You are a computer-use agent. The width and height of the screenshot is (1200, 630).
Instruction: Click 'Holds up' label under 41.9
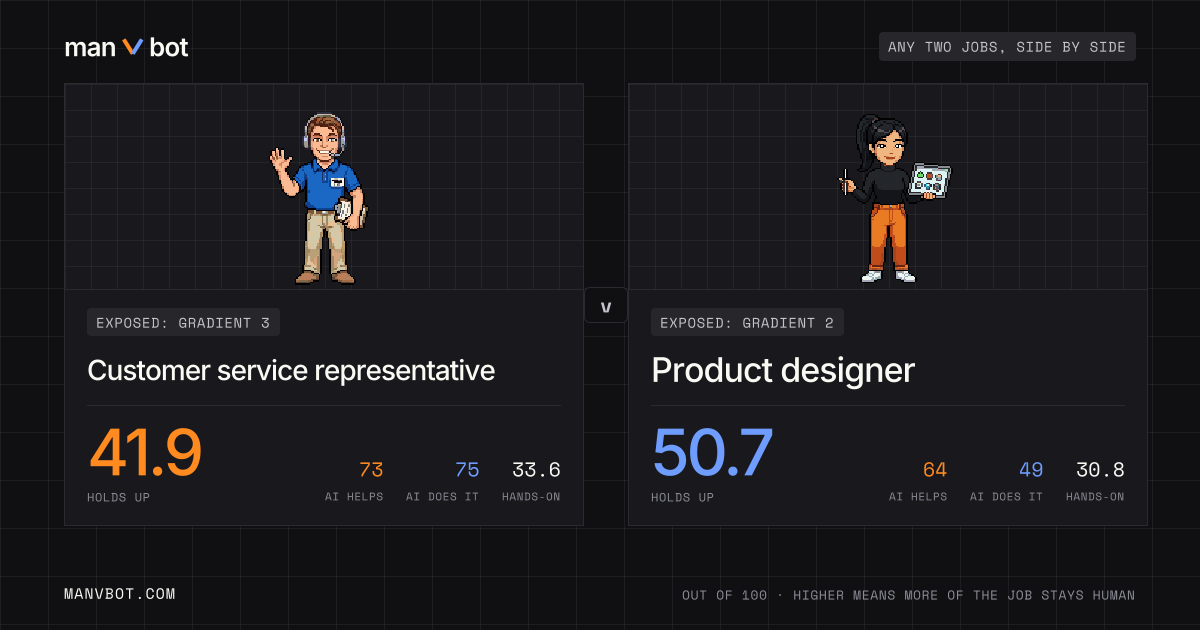[x=119, y=497]
